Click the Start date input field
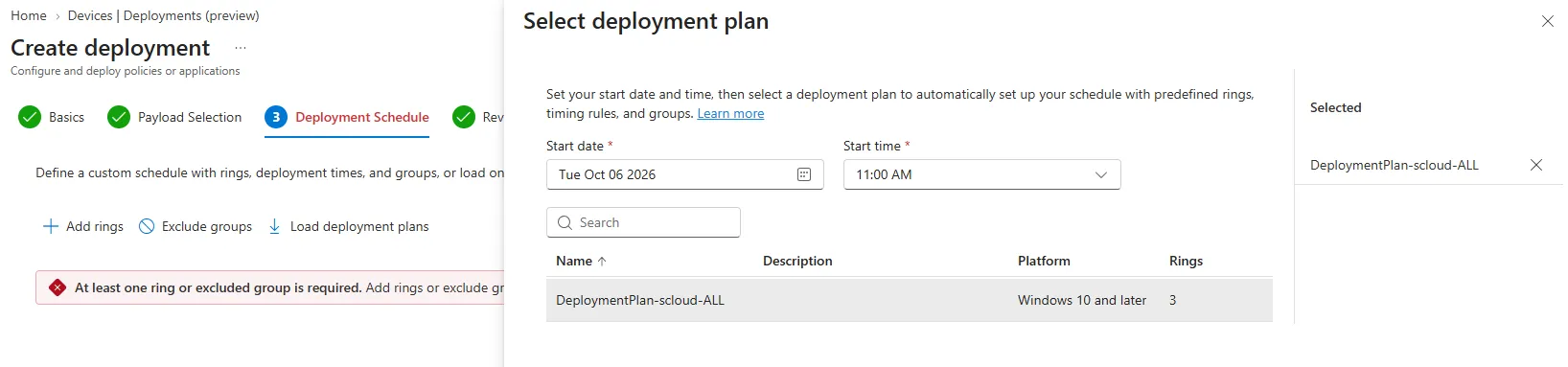 [x=684, y=174]
